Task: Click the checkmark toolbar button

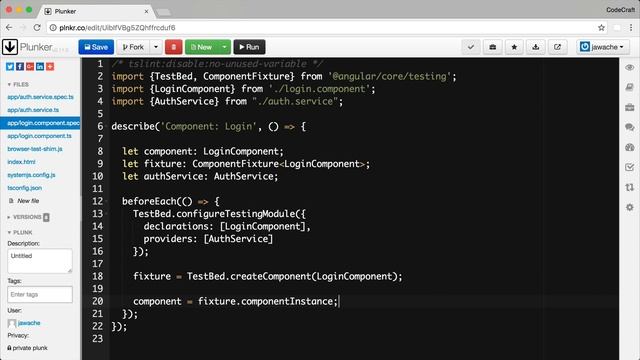Action: click(x=471, y=47)
